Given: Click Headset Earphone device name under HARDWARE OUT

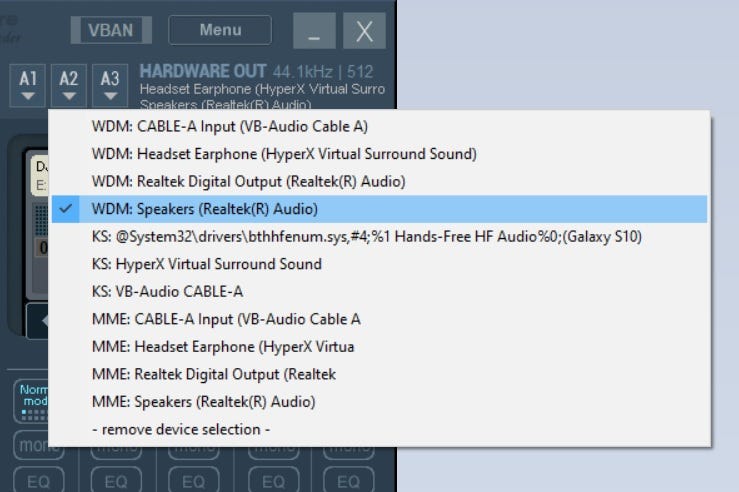Looking at the screenshot, I should [x=262, y=89].
